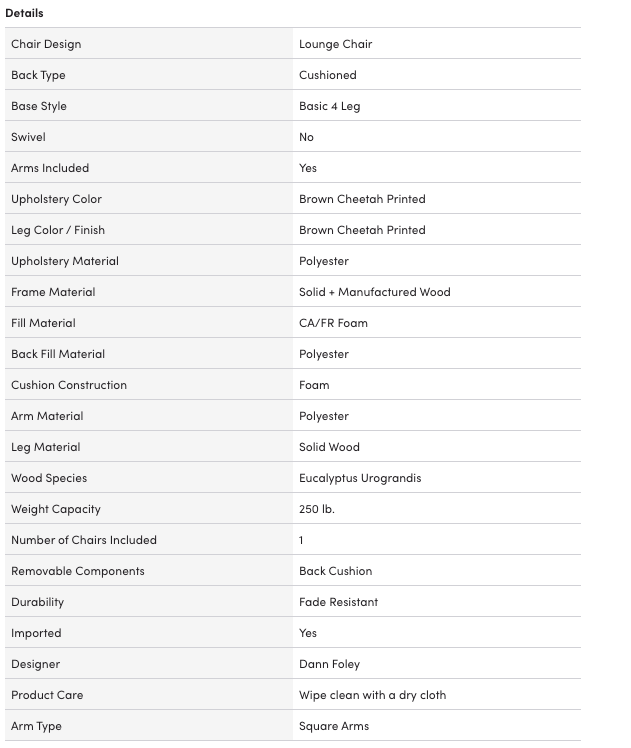Click the Basic 4 Leg value
Image resolution: width=631 pixels, height=748 pixels.
point(329,106)
